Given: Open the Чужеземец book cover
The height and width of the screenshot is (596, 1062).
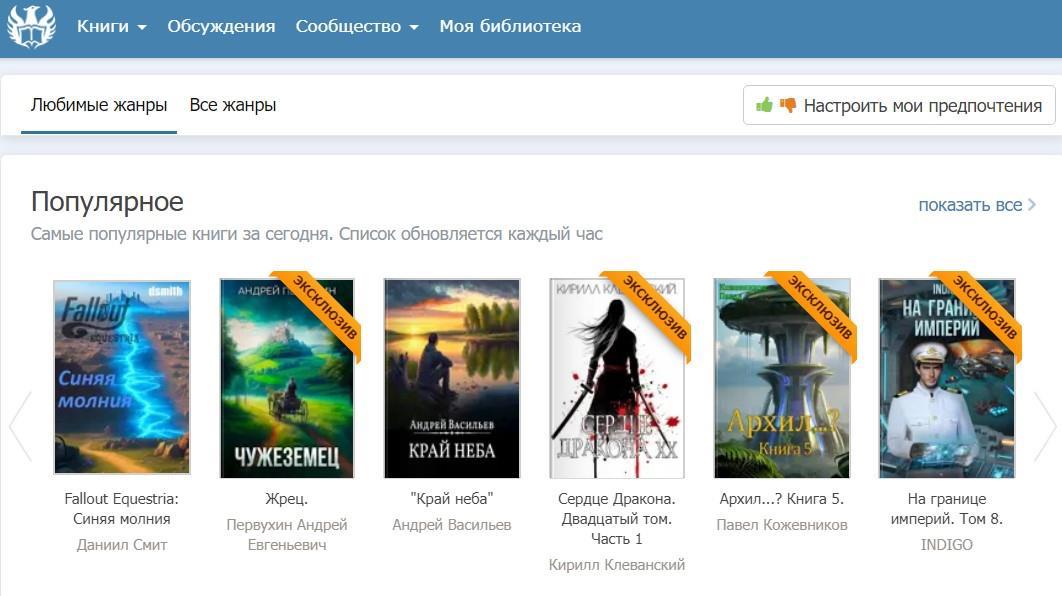Looking at the screenshot, I should (287, 378).
